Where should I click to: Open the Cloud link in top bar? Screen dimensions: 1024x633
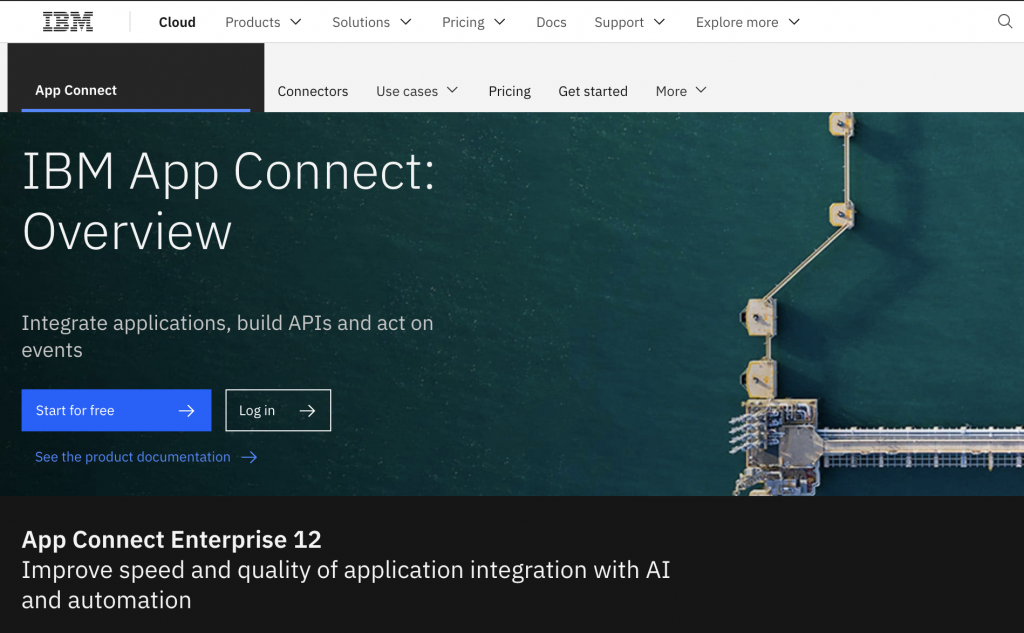tap(177, 22)
